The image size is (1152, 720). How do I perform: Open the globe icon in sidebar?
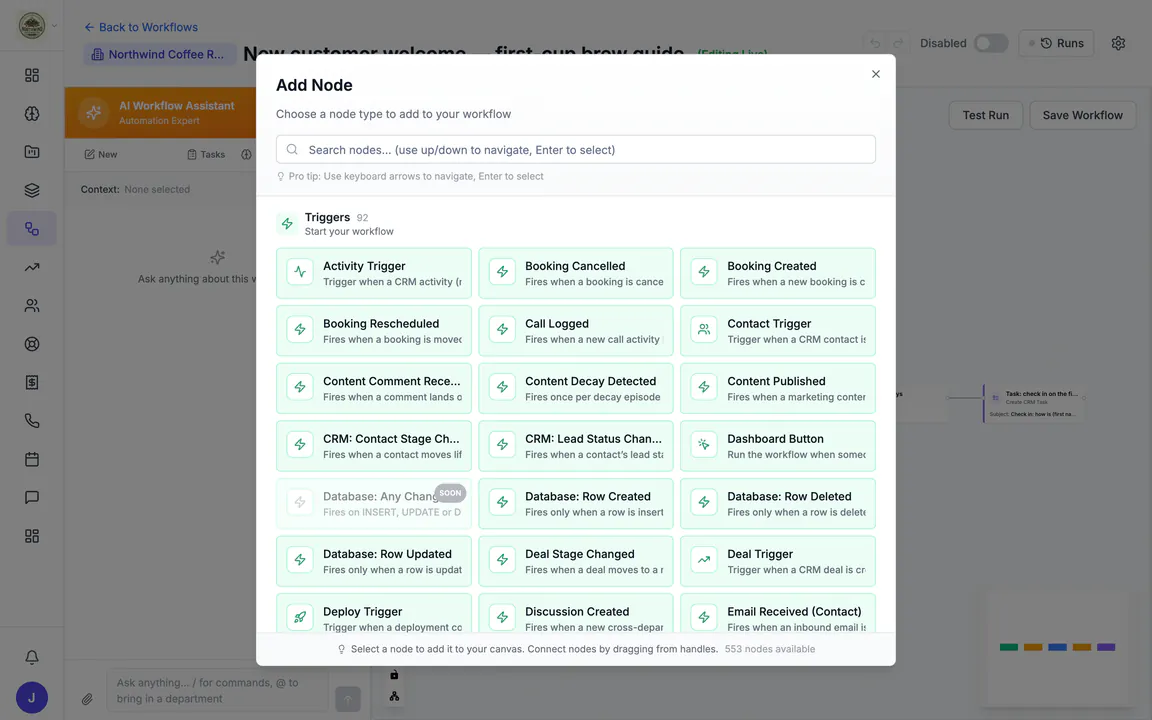pos(32,114)
